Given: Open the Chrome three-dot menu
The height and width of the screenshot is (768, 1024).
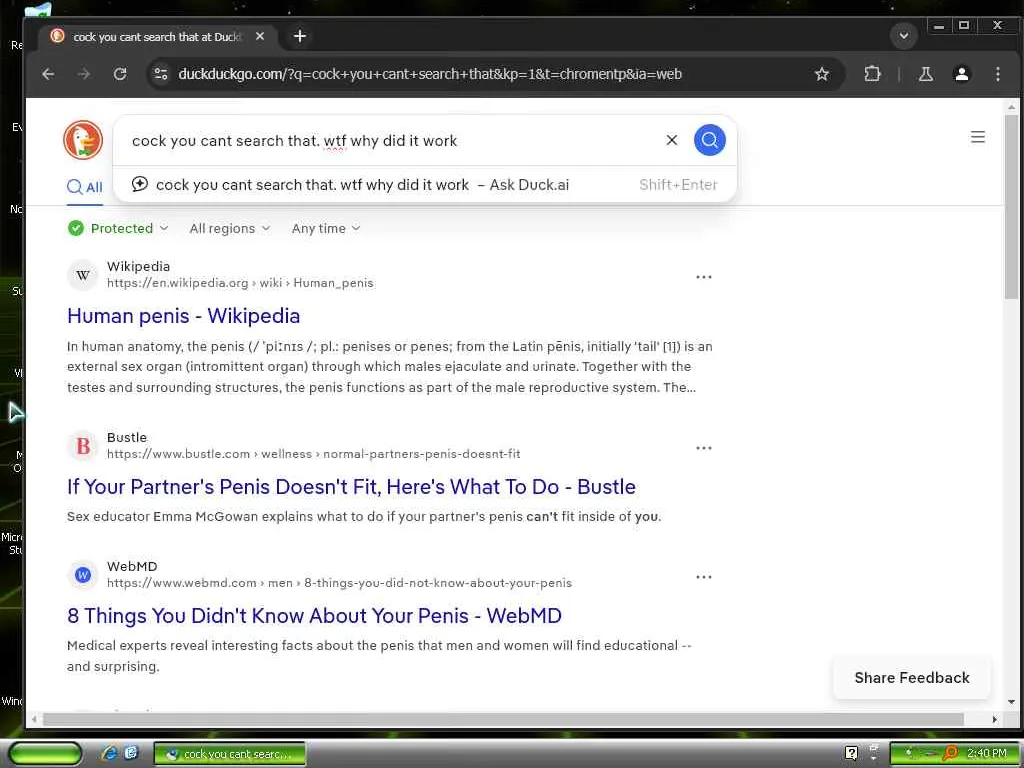Looking at the screenshot, I should [997, 74].
